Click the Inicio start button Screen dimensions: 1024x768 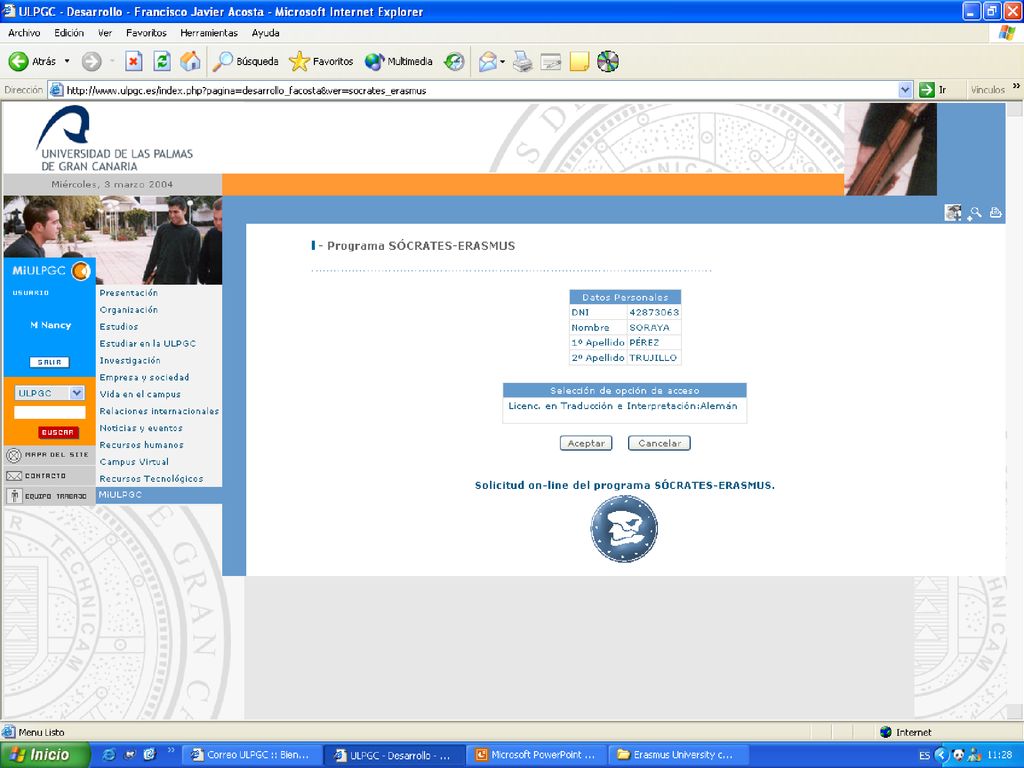pos(44,755)
